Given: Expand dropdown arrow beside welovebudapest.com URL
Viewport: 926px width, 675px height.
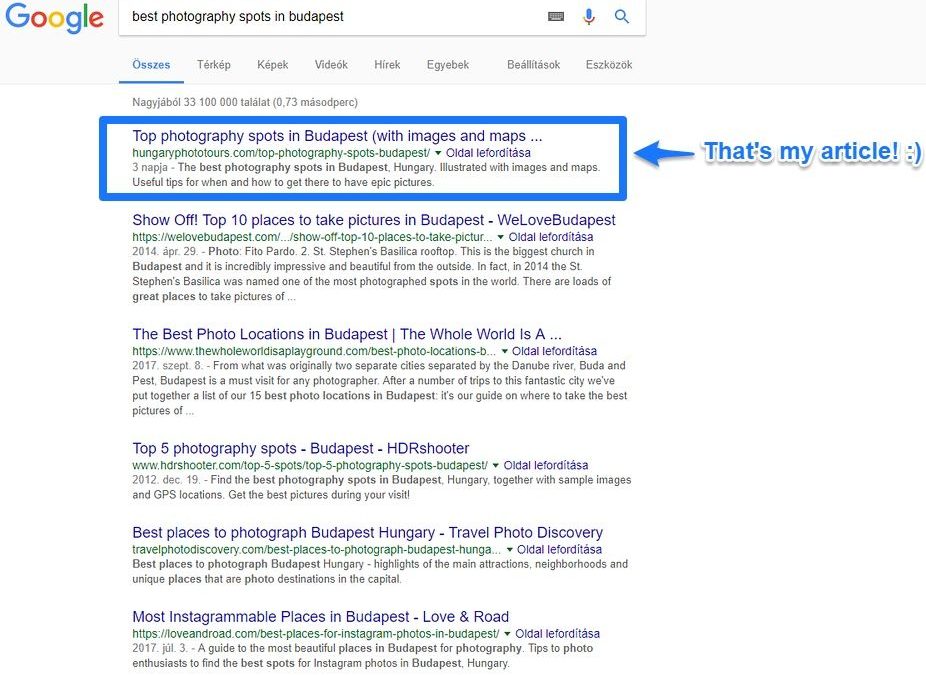Looking at the screenshot, I should pyautogui.click(x=501, y=237).
